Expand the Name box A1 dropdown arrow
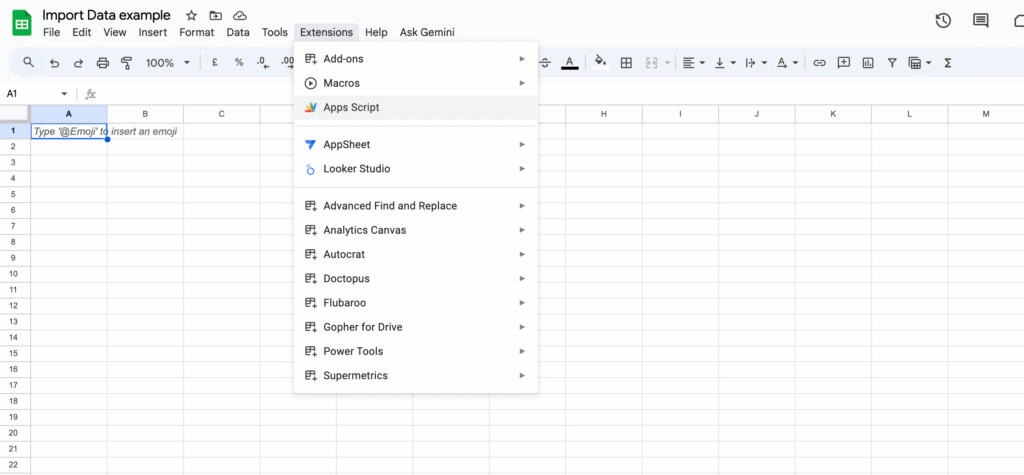This screenshot has height=475, width=1024. [64, 94]
